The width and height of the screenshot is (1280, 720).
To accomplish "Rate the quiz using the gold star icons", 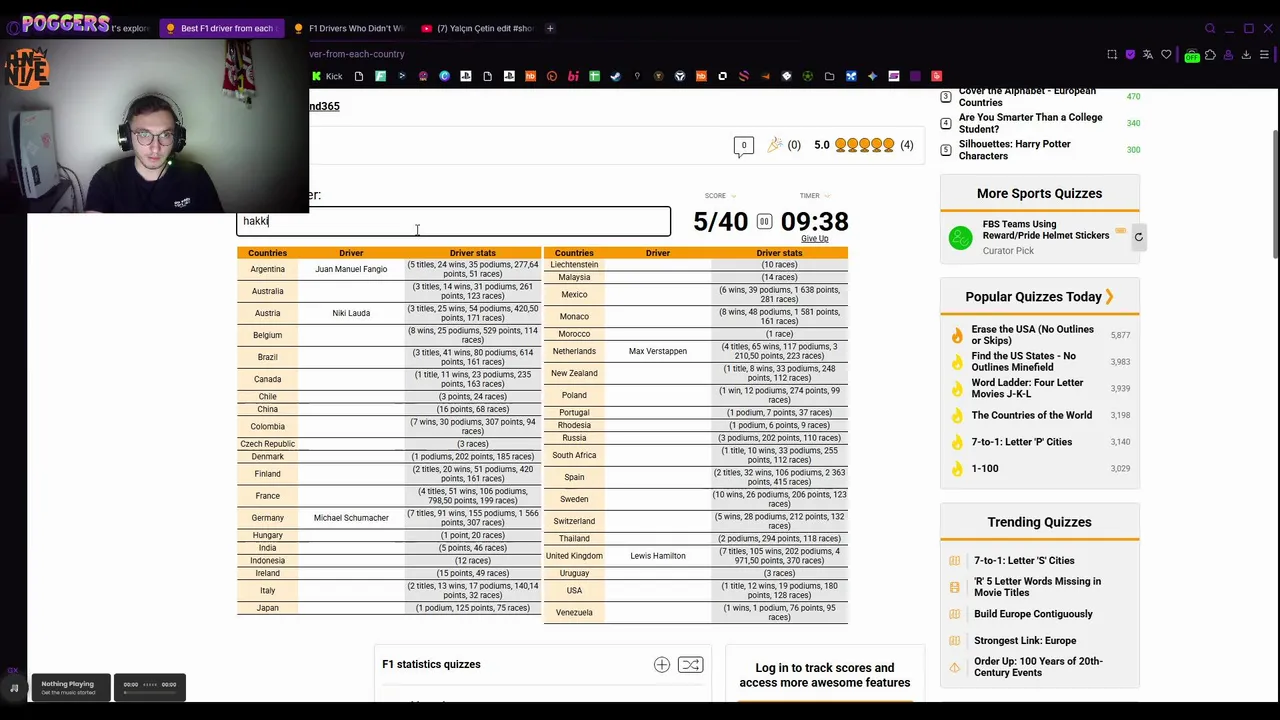I will (864, 145).
